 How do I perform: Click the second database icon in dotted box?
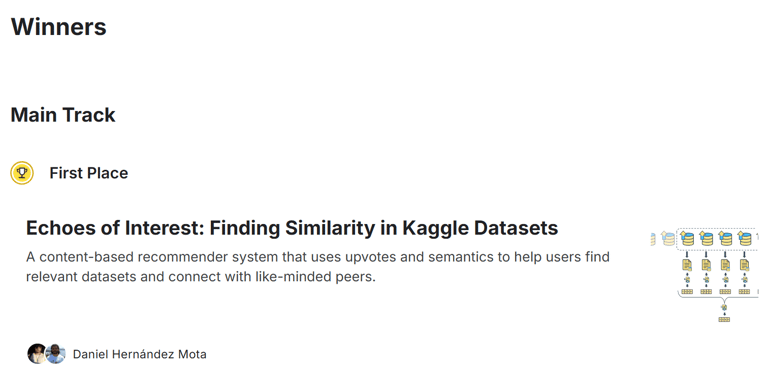[x=706, y=238]
